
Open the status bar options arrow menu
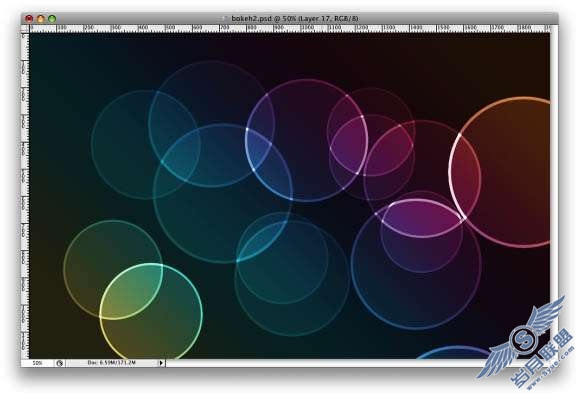161,363
